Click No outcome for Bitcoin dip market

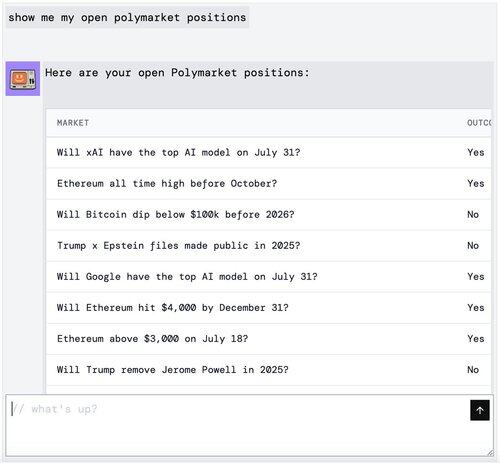pos(473,215)
